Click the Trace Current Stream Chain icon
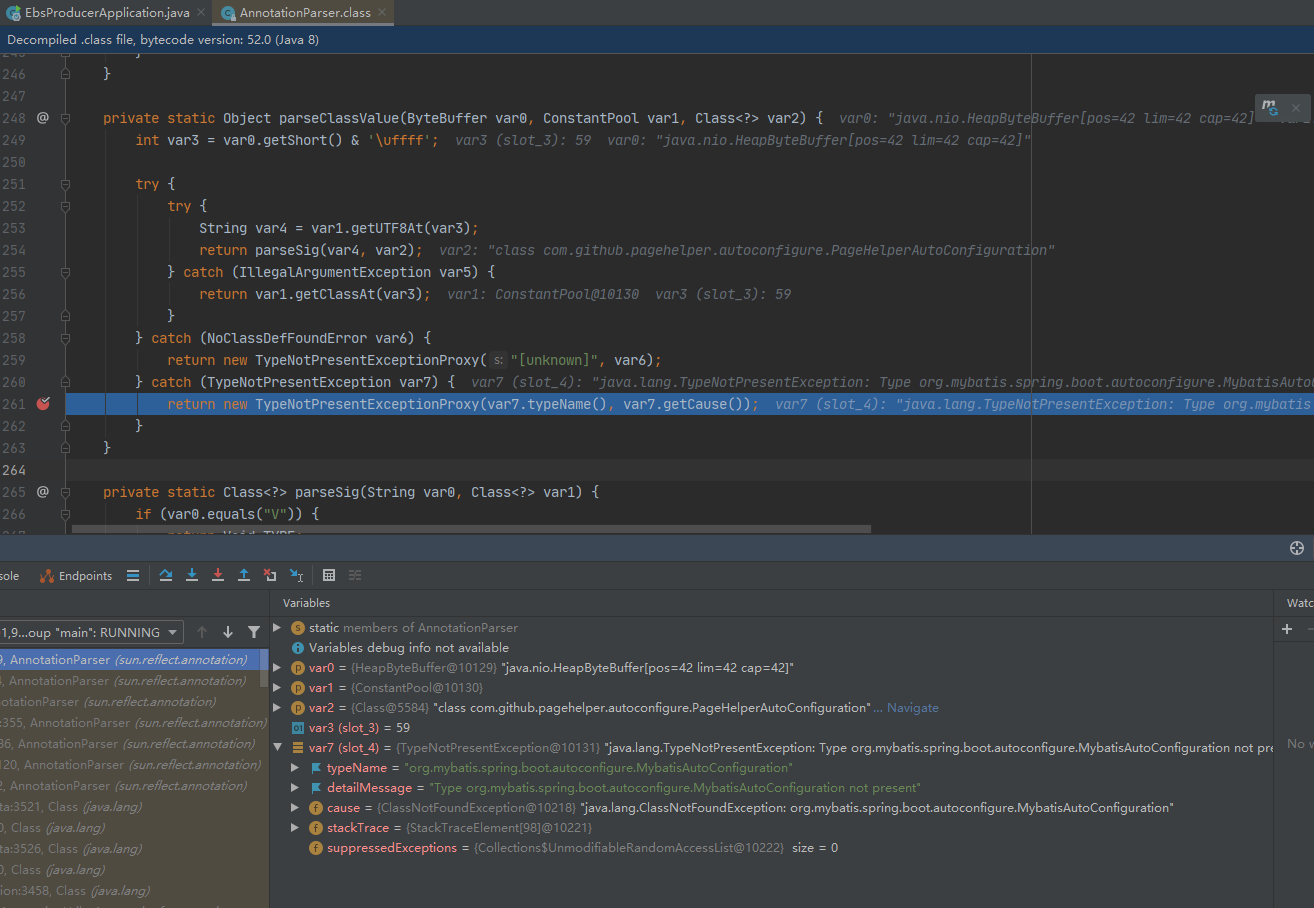The height and width of the screenshot is (908, 1314). tap(354, 575)
